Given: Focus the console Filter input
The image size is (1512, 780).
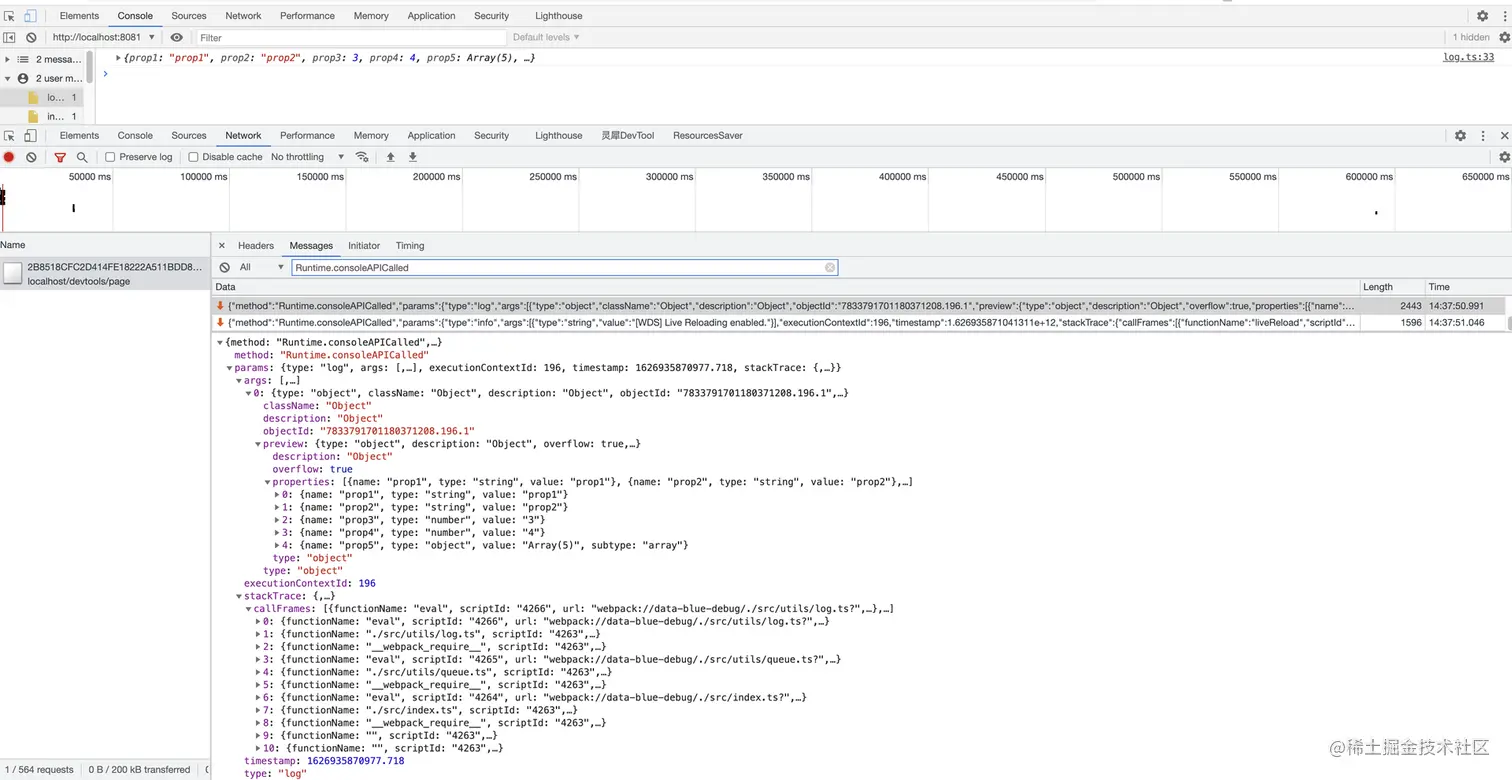Looking at the screenshot, I should click(350, 37).
